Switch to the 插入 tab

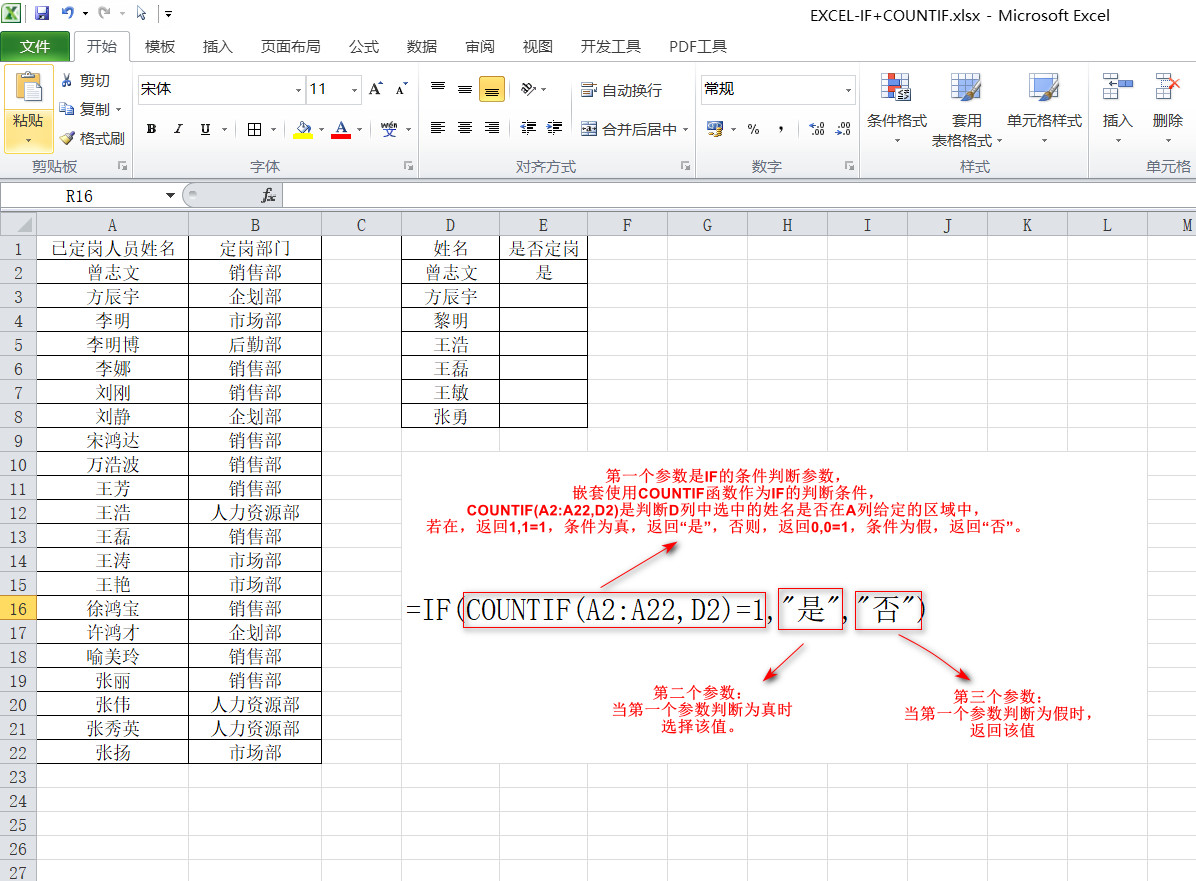tap(217, 47)
